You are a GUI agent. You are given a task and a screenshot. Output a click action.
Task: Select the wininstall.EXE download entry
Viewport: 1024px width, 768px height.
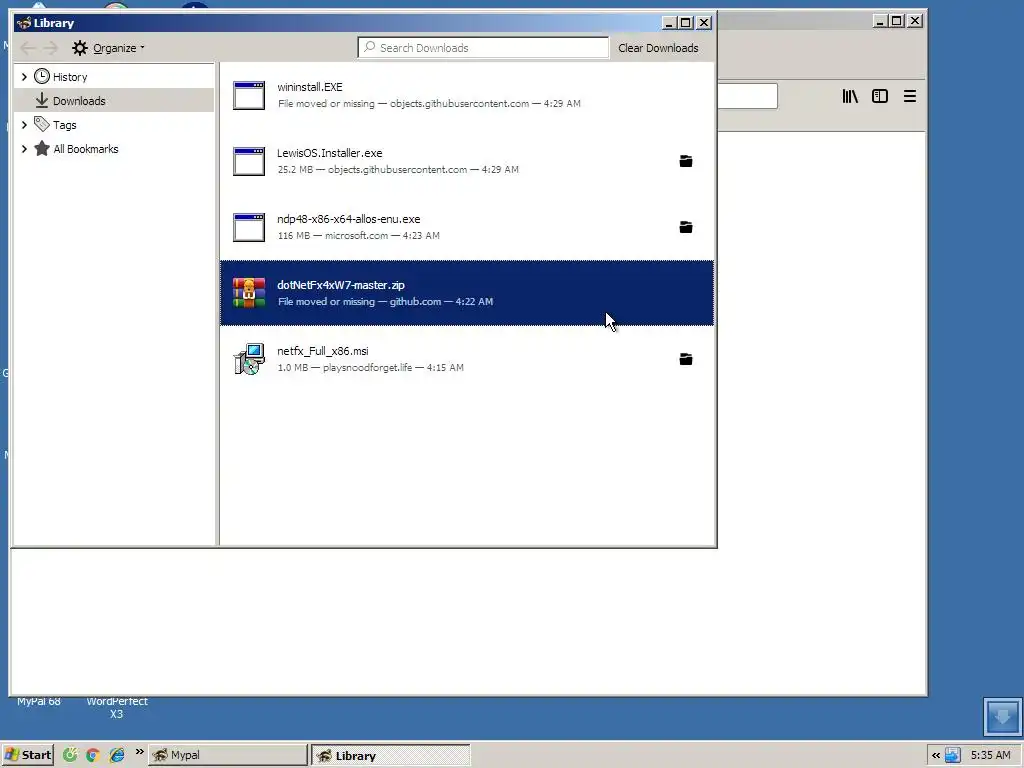point(467,95)
